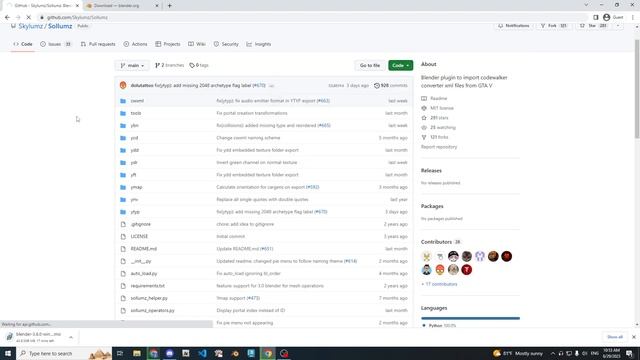Open the 281 stars link
640x360 pixels.
(435, 118)
